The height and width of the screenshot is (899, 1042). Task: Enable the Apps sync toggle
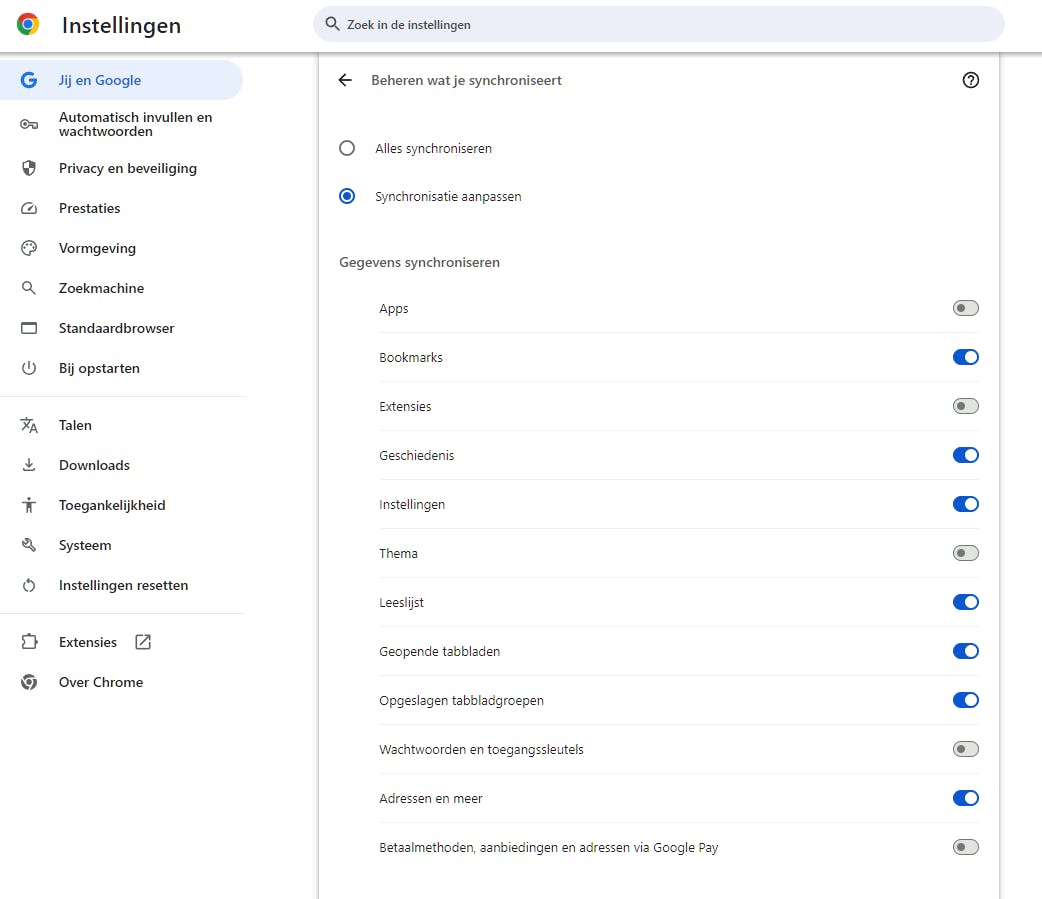[965, 308]
